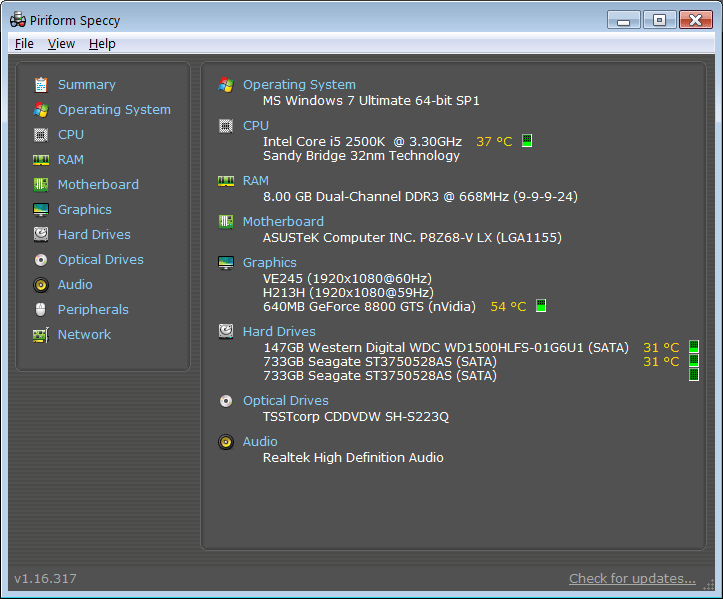
Task: Open the Help menu
Action: click(x=102, y=44)
